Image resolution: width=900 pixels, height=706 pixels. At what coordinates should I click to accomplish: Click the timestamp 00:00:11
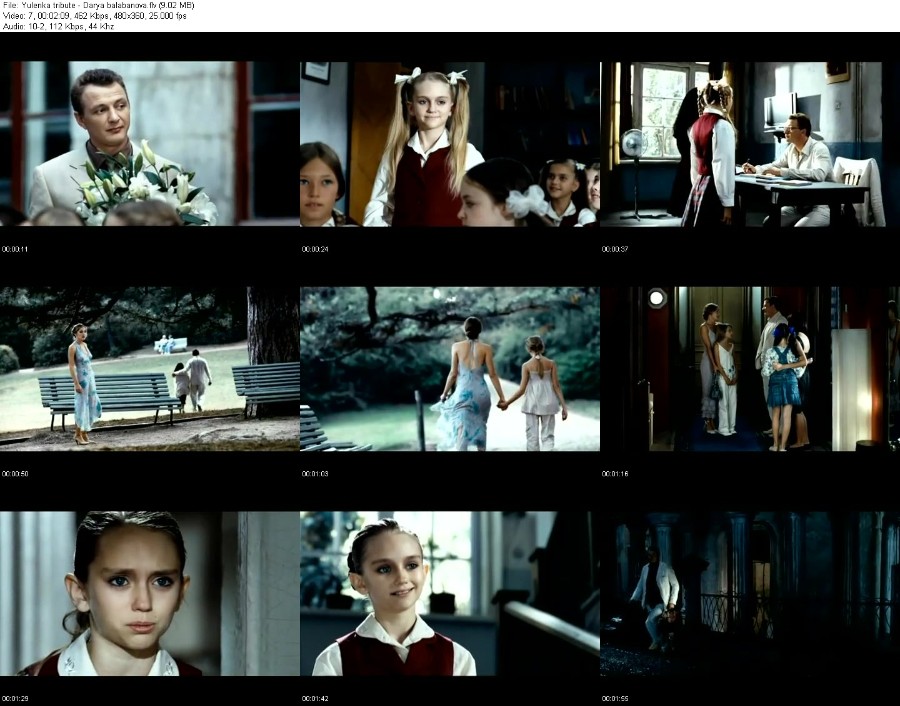tap(14, 249)
